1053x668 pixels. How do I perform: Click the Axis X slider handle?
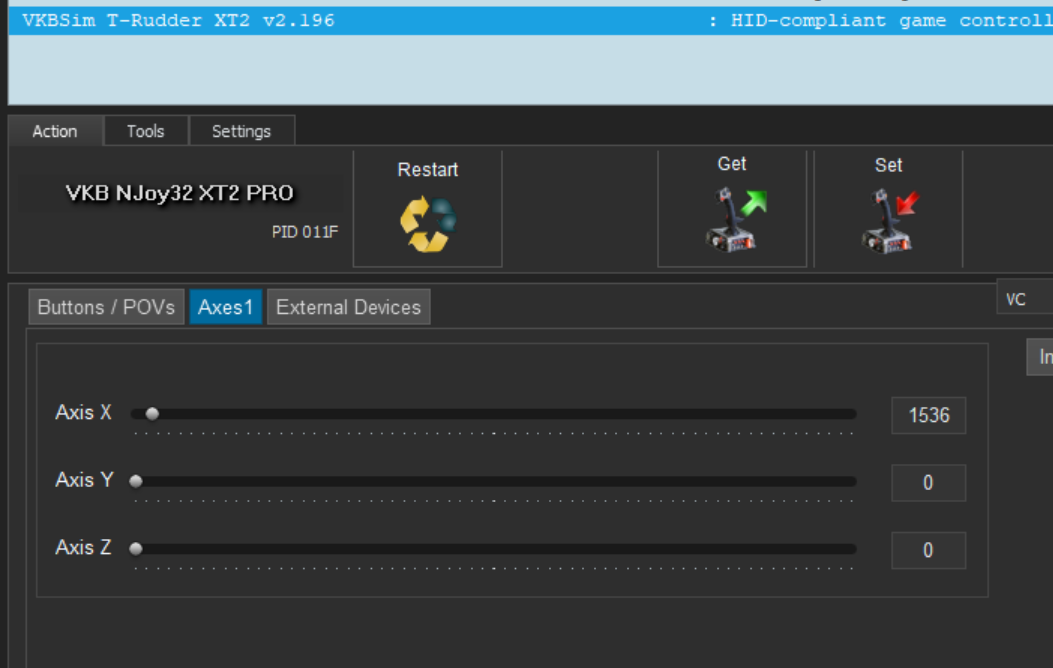click(152, 414)
